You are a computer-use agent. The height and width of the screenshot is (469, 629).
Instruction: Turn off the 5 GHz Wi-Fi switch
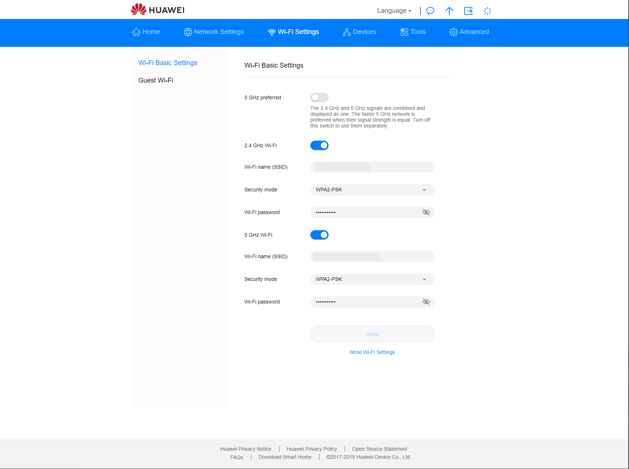pyautogui.click(x=319, y=235)
